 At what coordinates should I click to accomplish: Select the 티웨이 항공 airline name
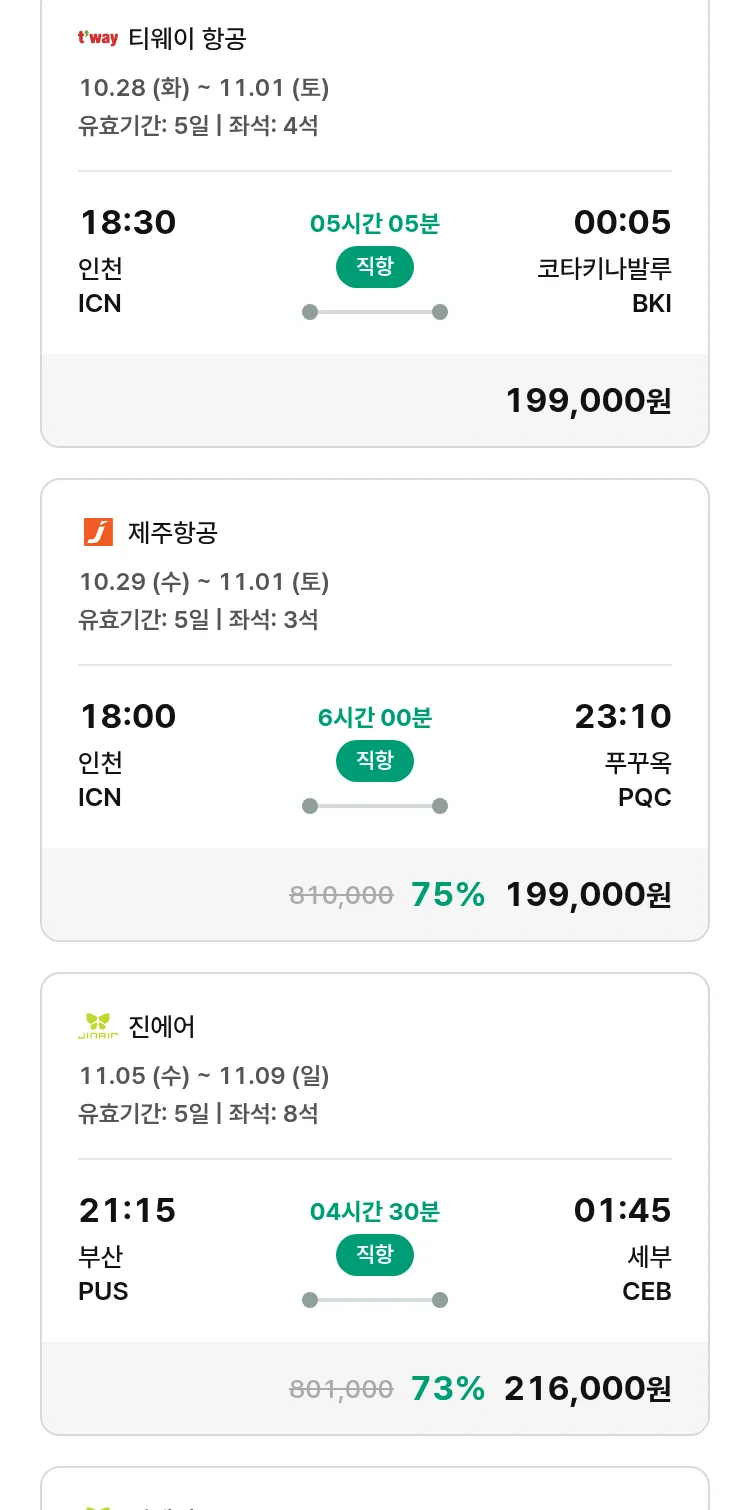coord(187,39)
